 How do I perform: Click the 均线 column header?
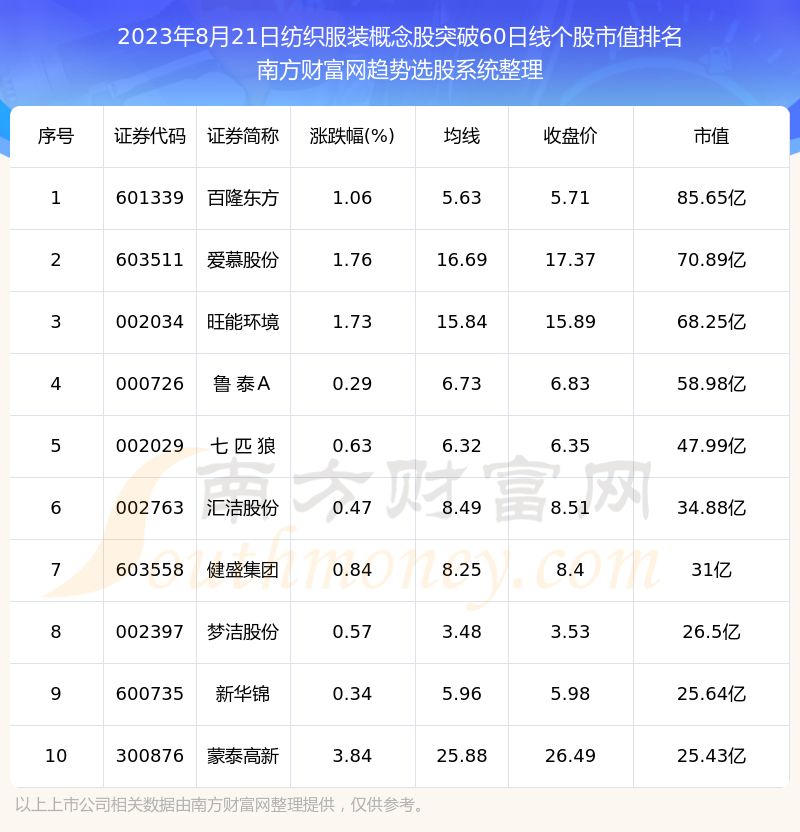[x=462, y=136]
